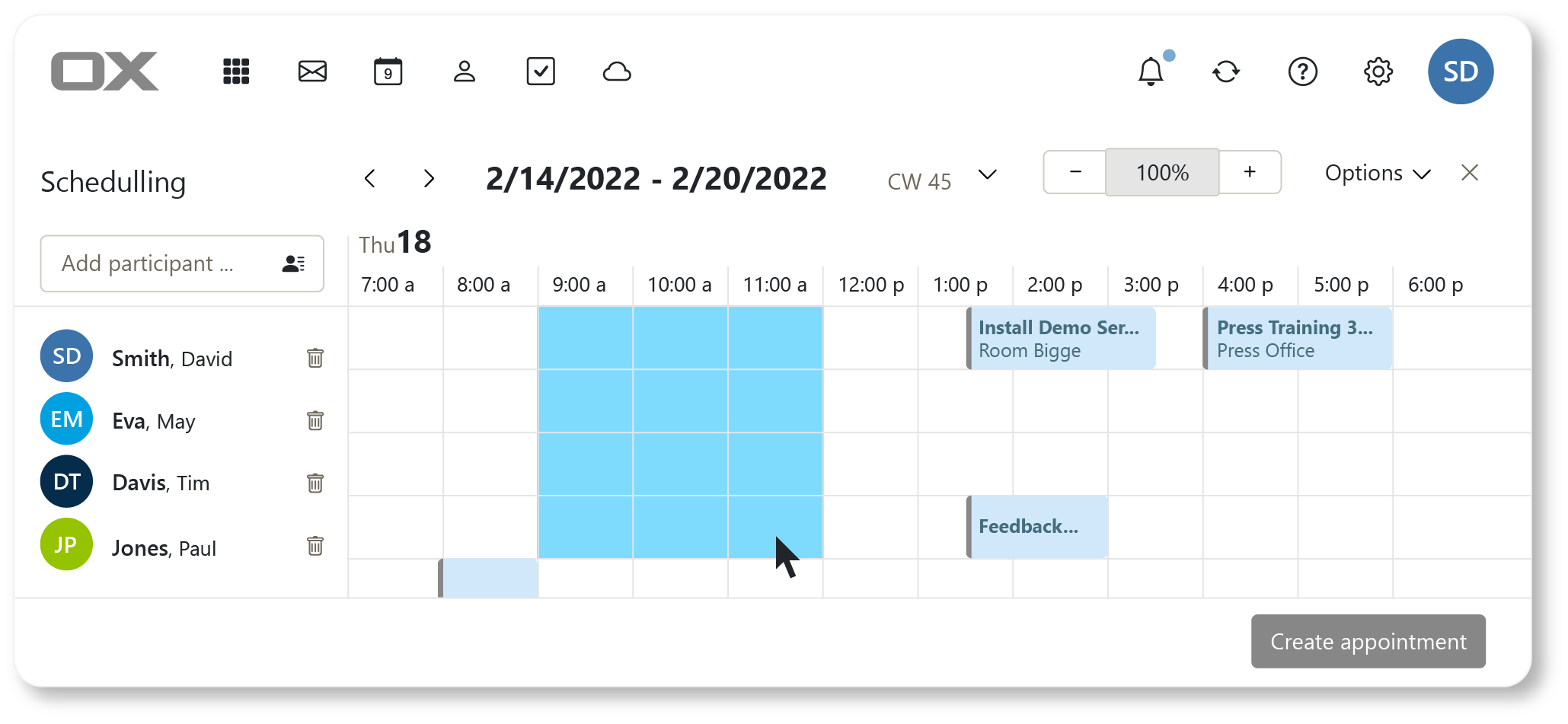The width and height of the screenshot is (1568, 724).
Task: Remove Smith, David from participants
Action: point(315,358)
